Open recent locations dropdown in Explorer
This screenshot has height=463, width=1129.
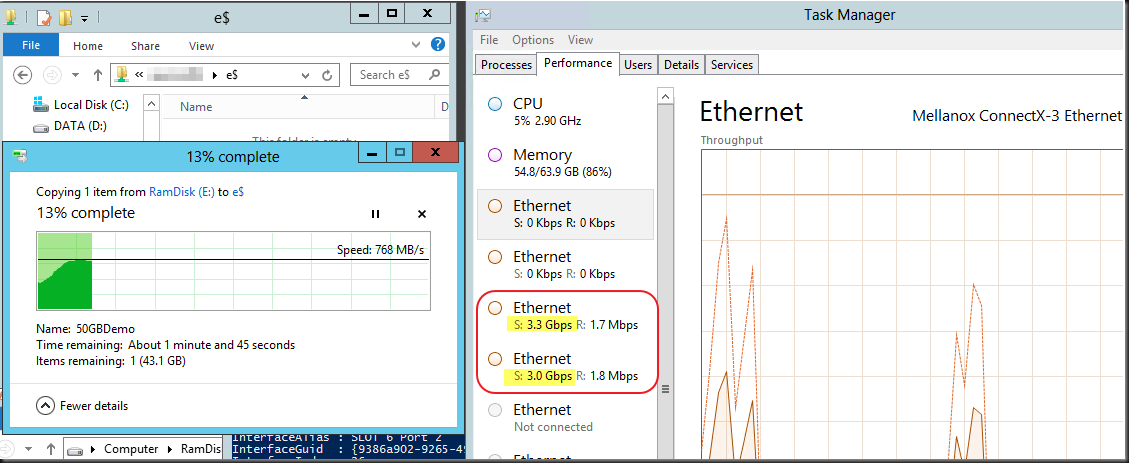point(76,75)
